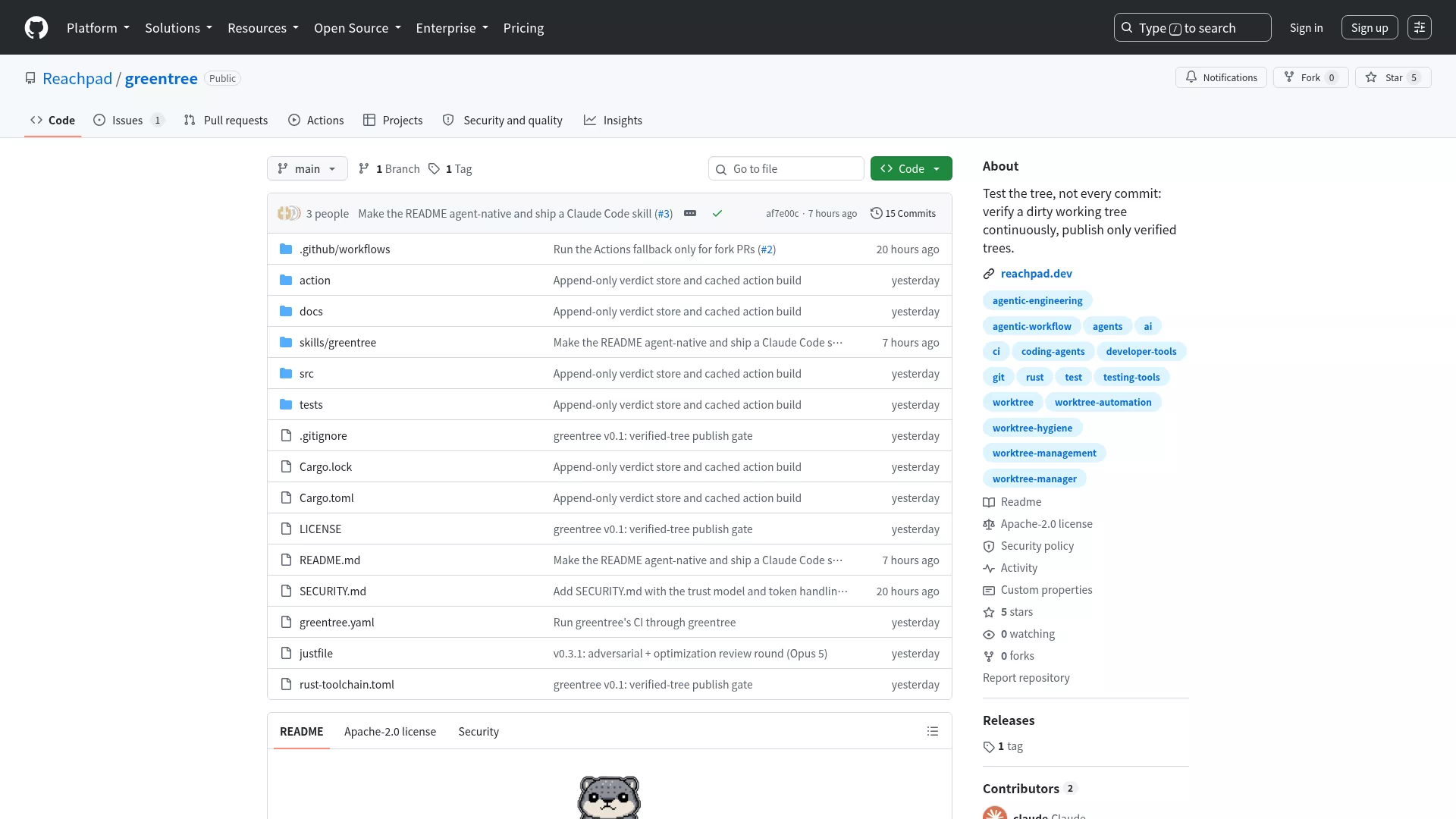This screenshot has width=1456, height=819.
Task: Open the README.md file
Action: pos(330,560)
